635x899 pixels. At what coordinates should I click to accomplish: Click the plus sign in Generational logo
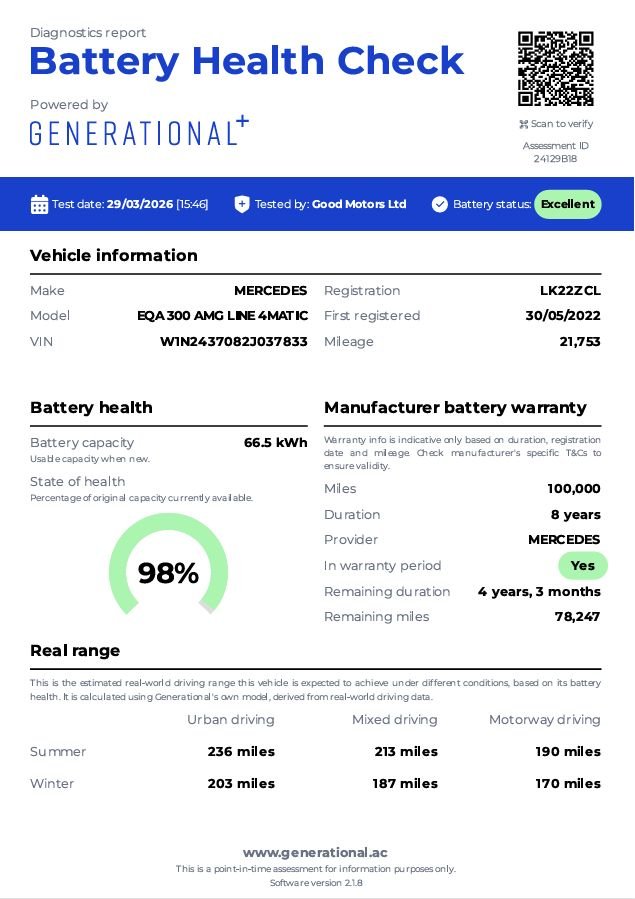tap(242, 122)
